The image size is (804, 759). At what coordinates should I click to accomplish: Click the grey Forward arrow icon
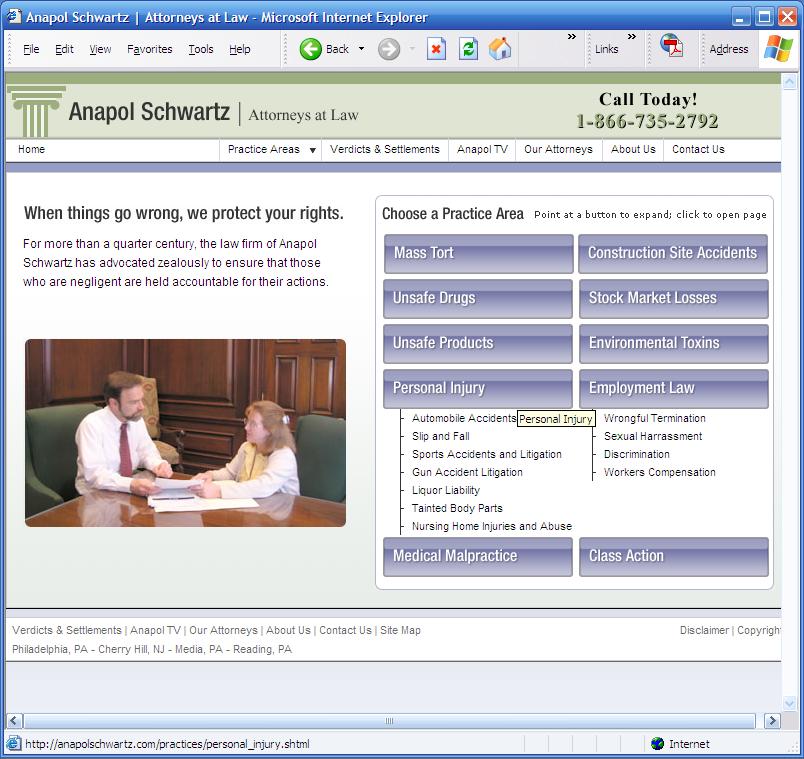point(389,49)
